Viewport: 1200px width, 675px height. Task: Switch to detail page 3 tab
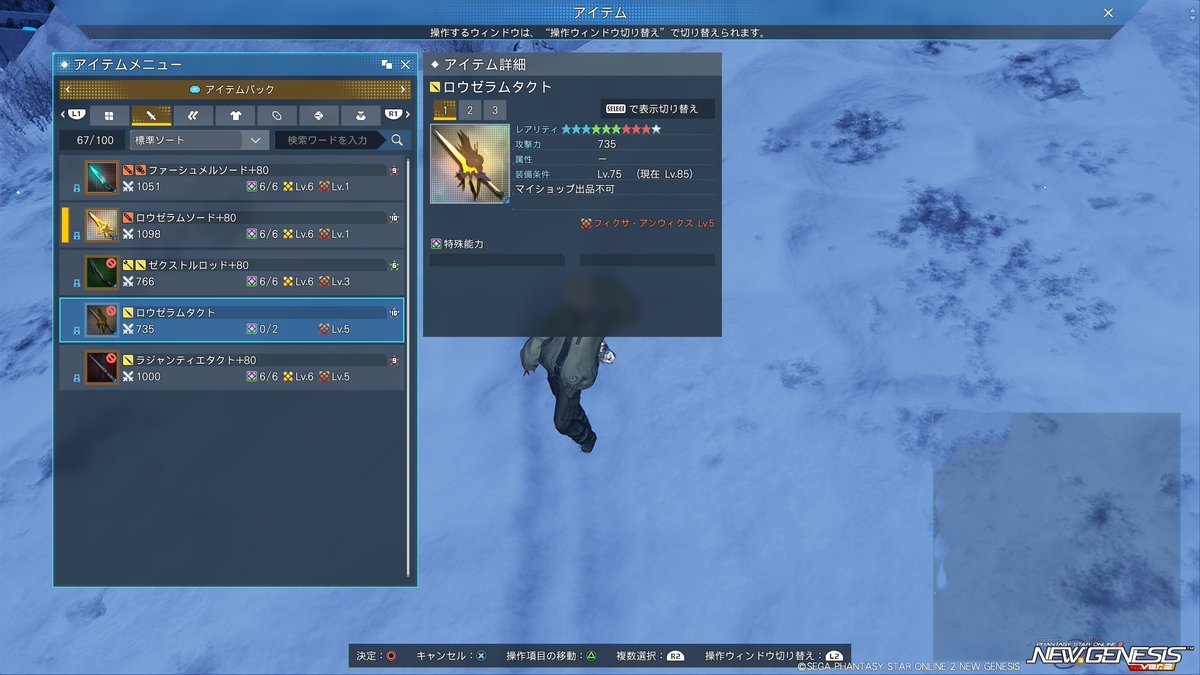(x=494, y=110)
